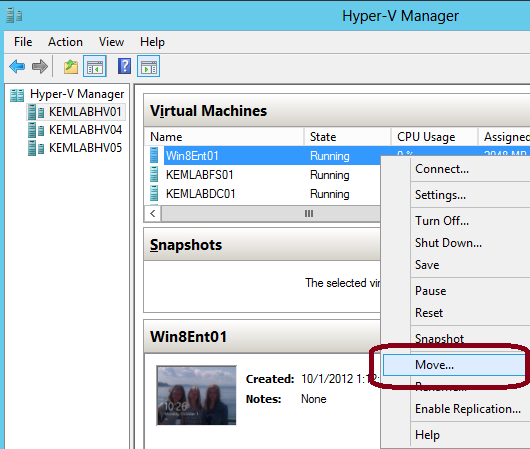Select KEMLABHV04 in the console tree

point(86,130)
